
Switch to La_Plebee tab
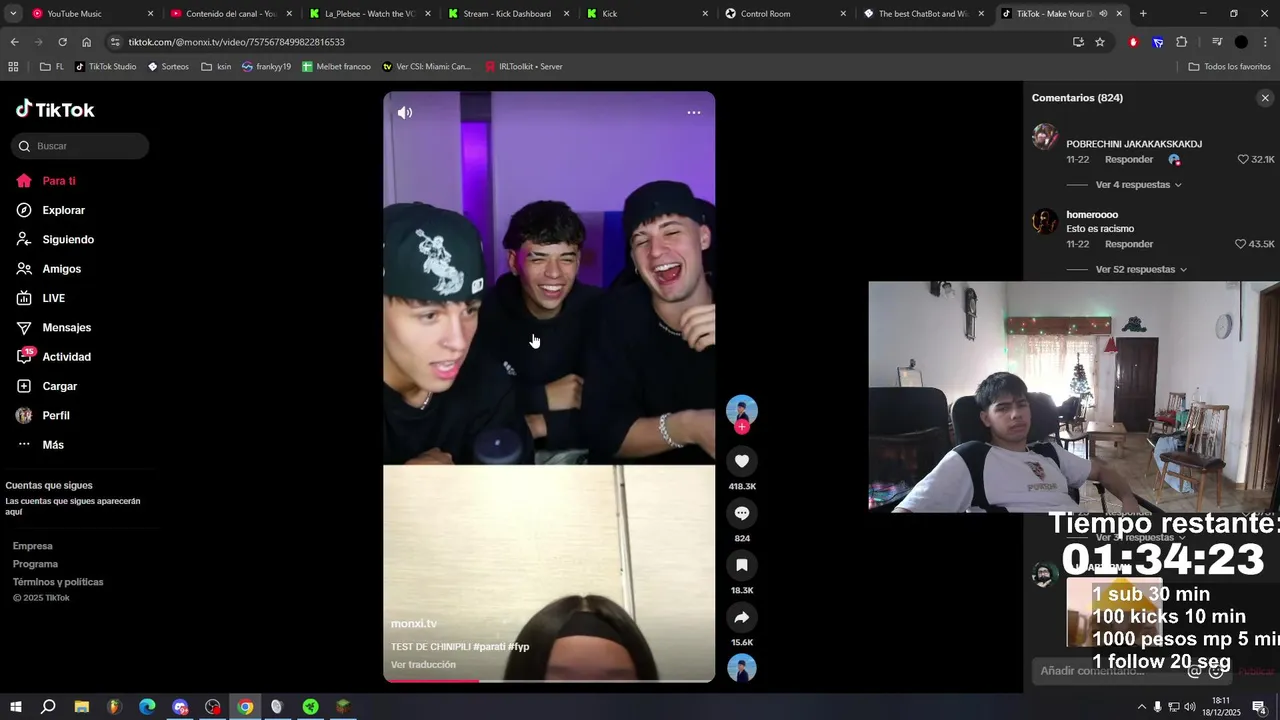368,14
